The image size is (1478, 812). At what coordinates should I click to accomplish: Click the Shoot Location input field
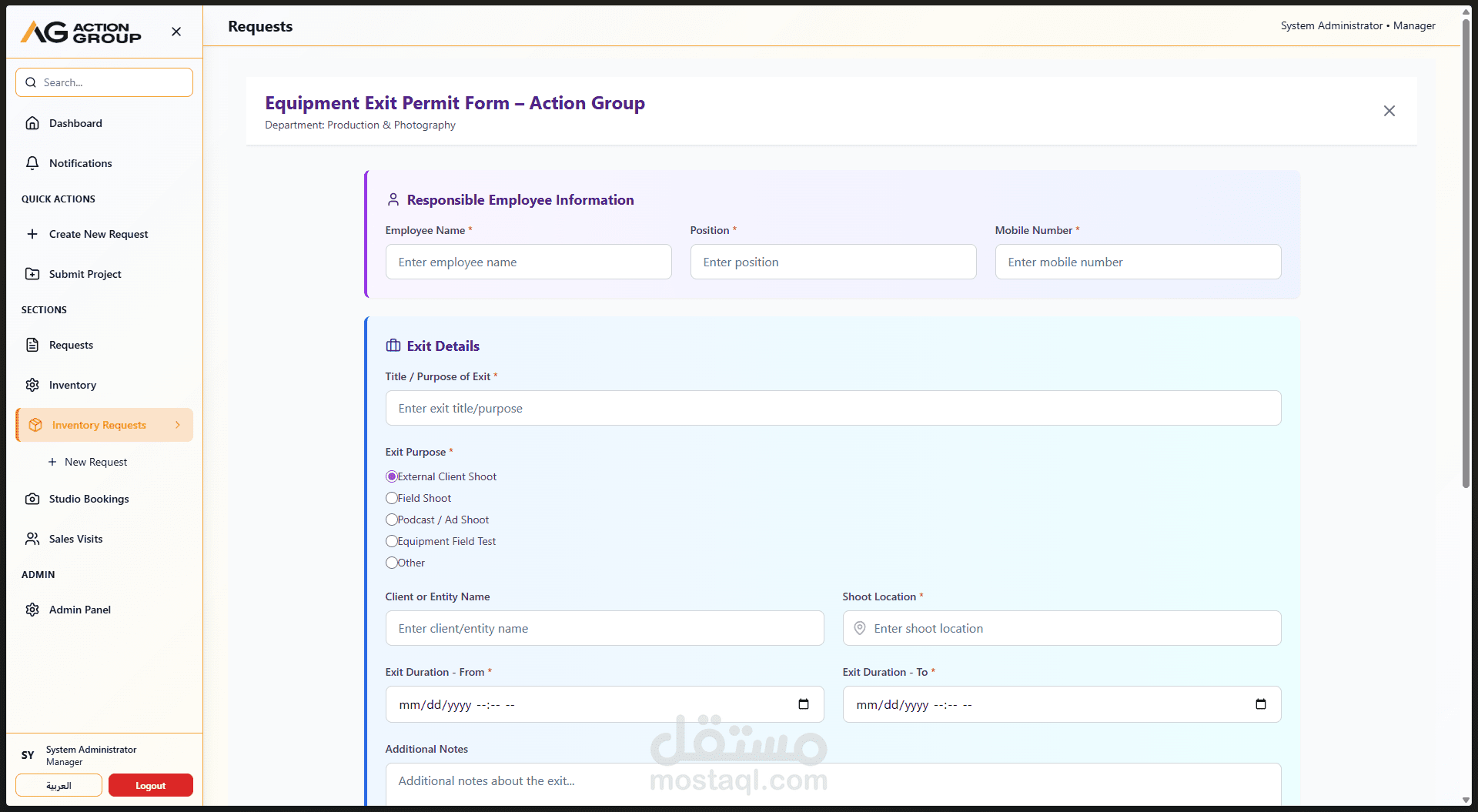tap(1062, 628)
